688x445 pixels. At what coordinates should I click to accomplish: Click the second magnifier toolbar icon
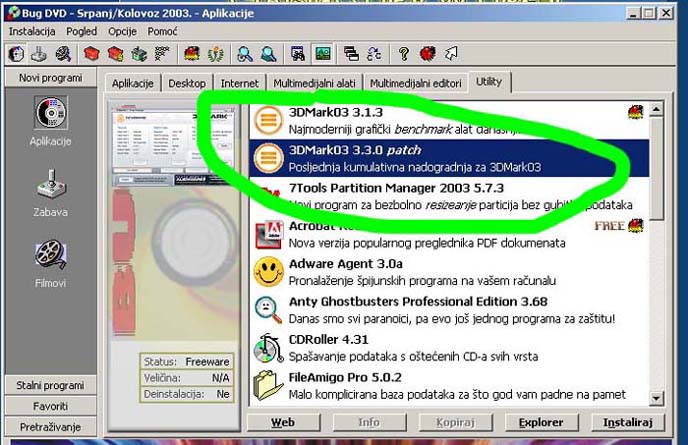click(268, 54)
